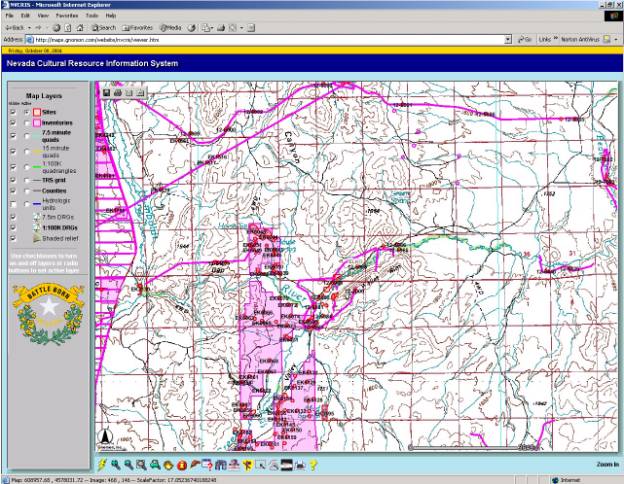Click the yellow lightning bolt tool
Screen dimensions: 624x484
(x=103, y=465)
